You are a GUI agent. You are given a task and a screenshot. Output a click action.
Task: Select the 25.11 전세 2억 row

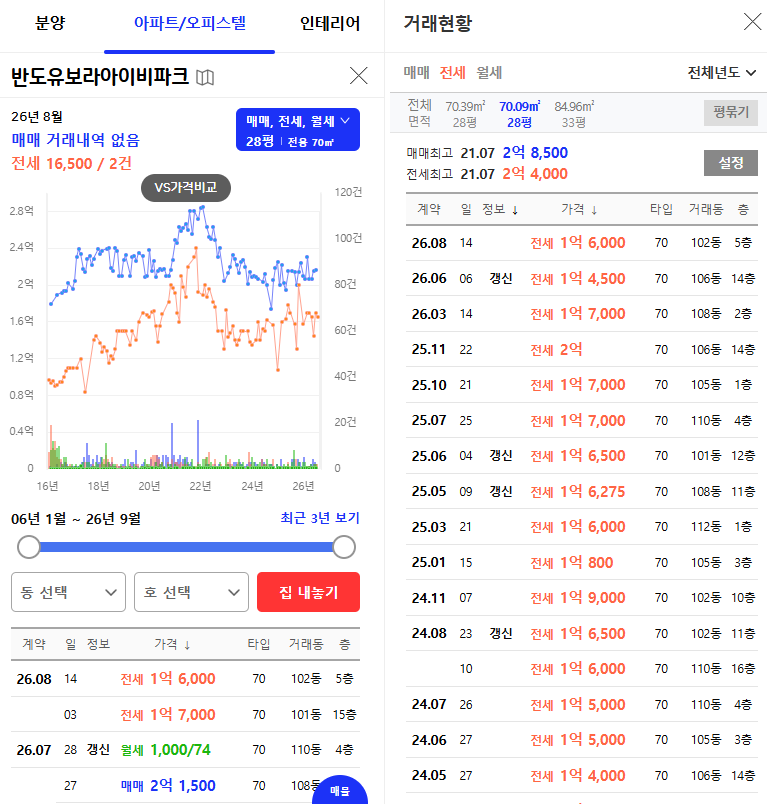pyautogui.click(x=582, y=349)
